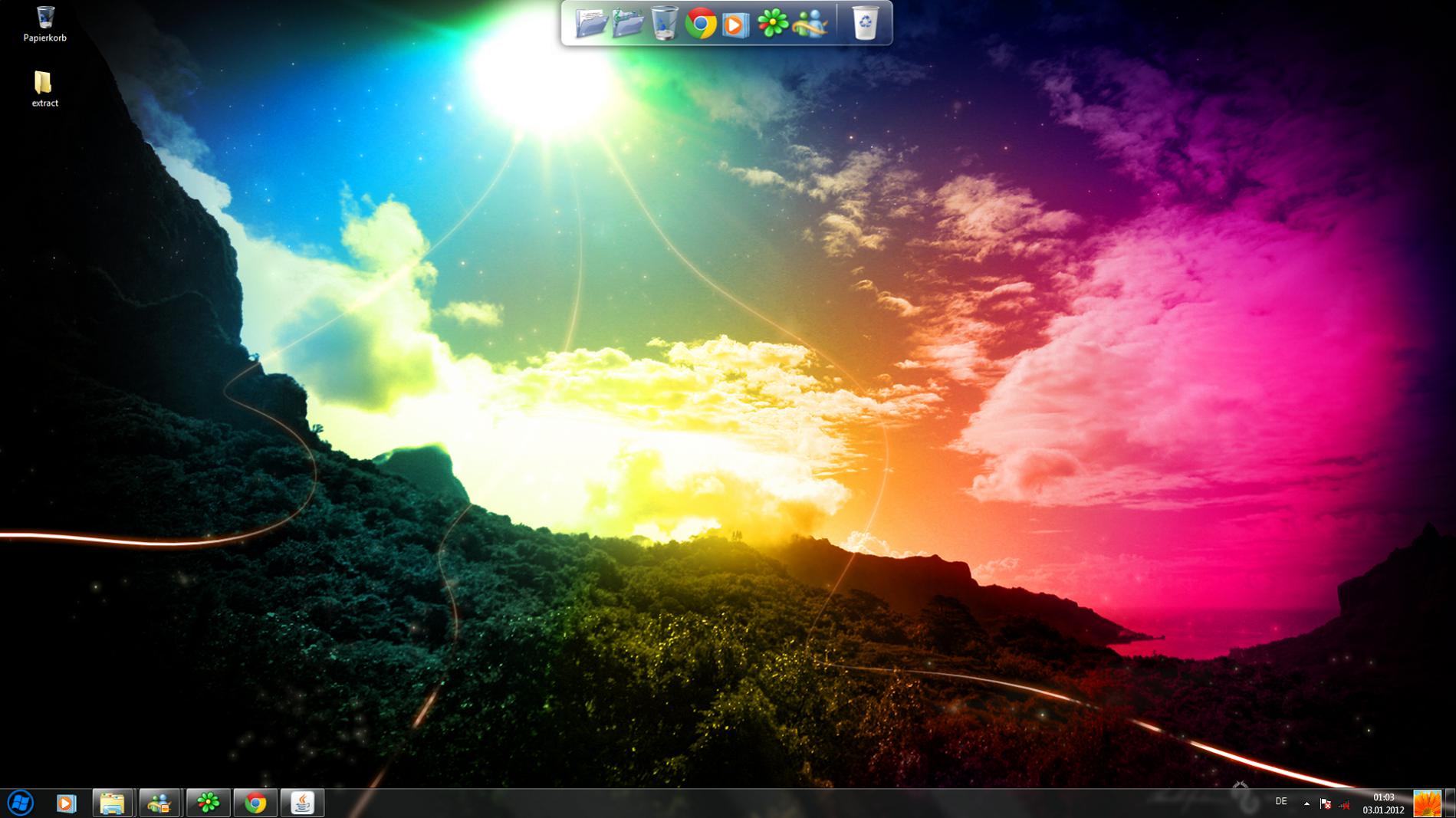Screen dimensions: 1456x818
Task: Open Windows Live Messenger in the top dock
Action: click(810, 24)
